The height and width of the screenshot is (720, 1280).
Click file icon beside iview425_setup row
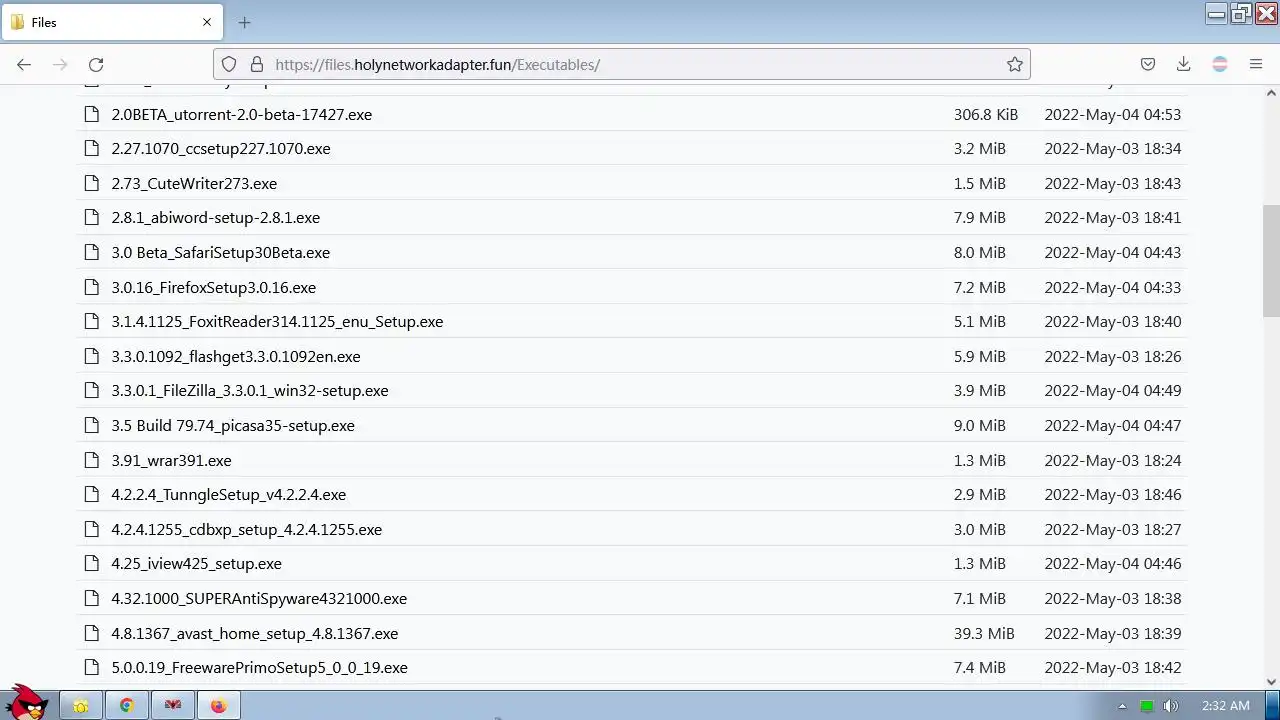[x=92, y=563]
